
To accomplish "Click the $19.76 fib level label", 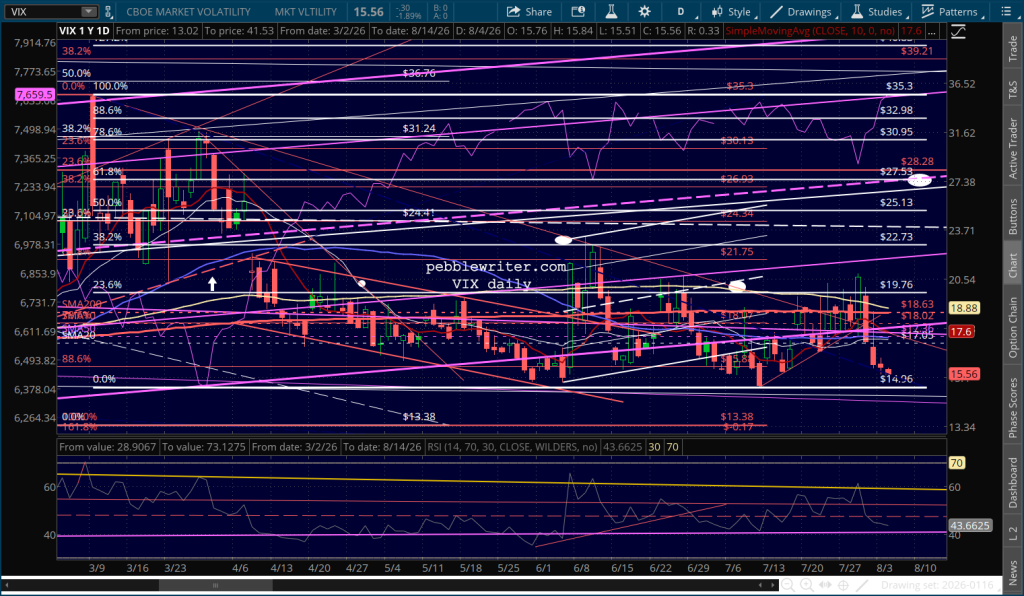I will point(896,284).
